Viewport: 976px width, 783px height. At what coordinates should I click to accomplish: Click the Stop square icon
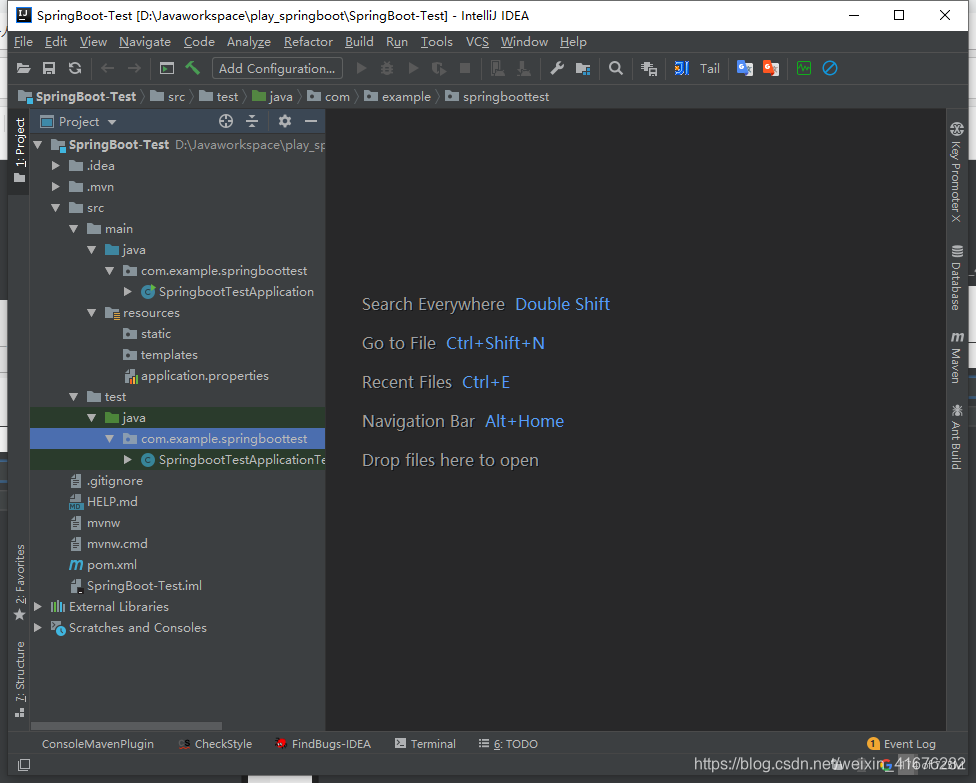pos(465,68)
